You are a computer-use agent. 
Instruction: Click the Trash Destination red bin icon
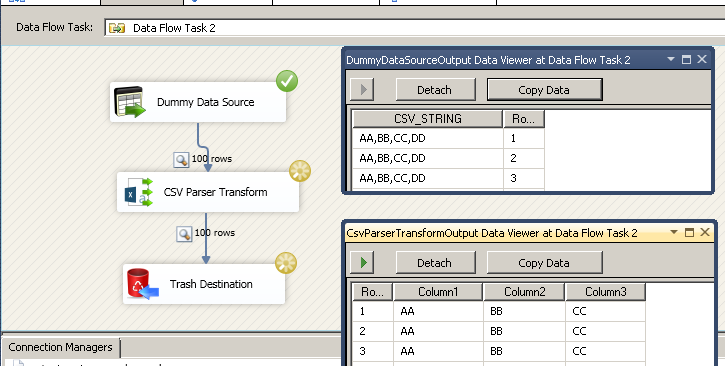point(142,284)
